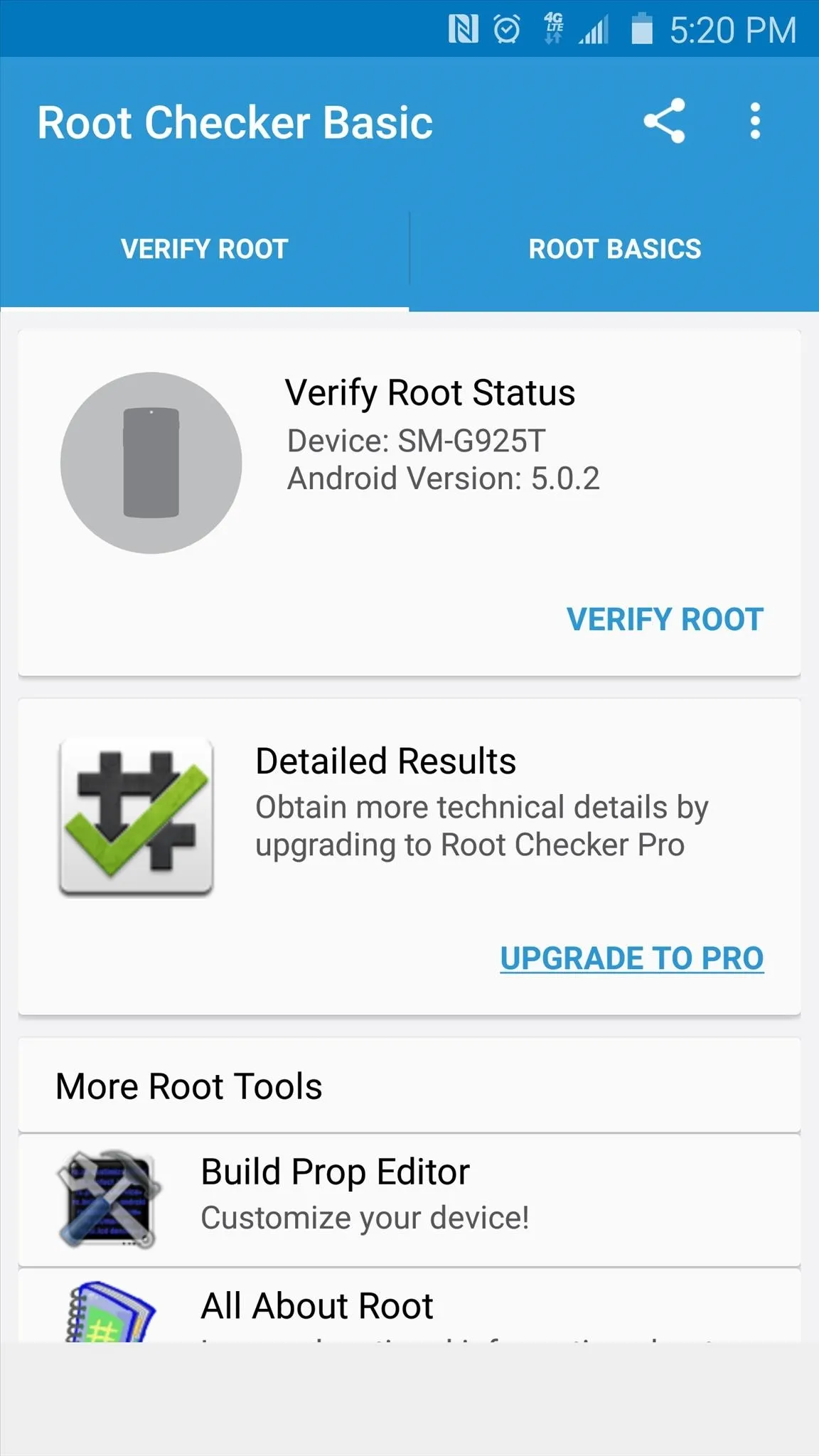Tap the NFC icon in status bar
The image size is (819, 1456).
point(463,30)
